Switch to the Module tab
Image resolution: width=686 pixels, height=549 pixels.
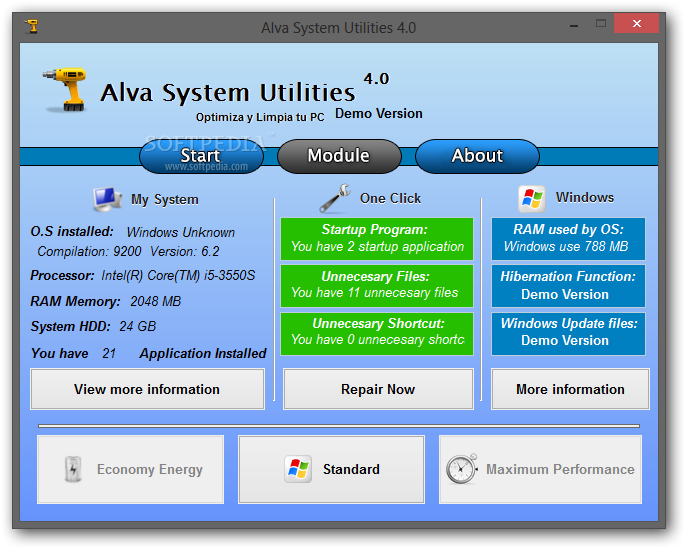[339, 156]
